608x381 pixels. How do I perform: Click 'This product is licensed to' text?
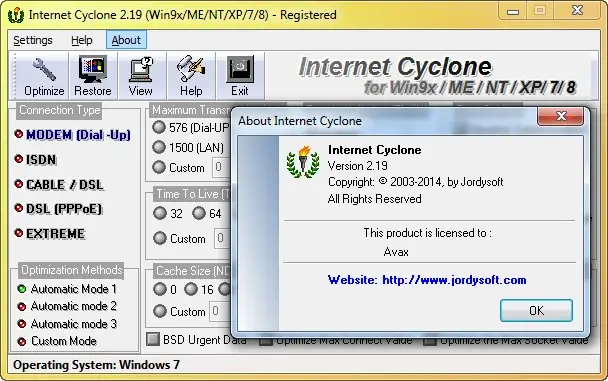[427, 233]
